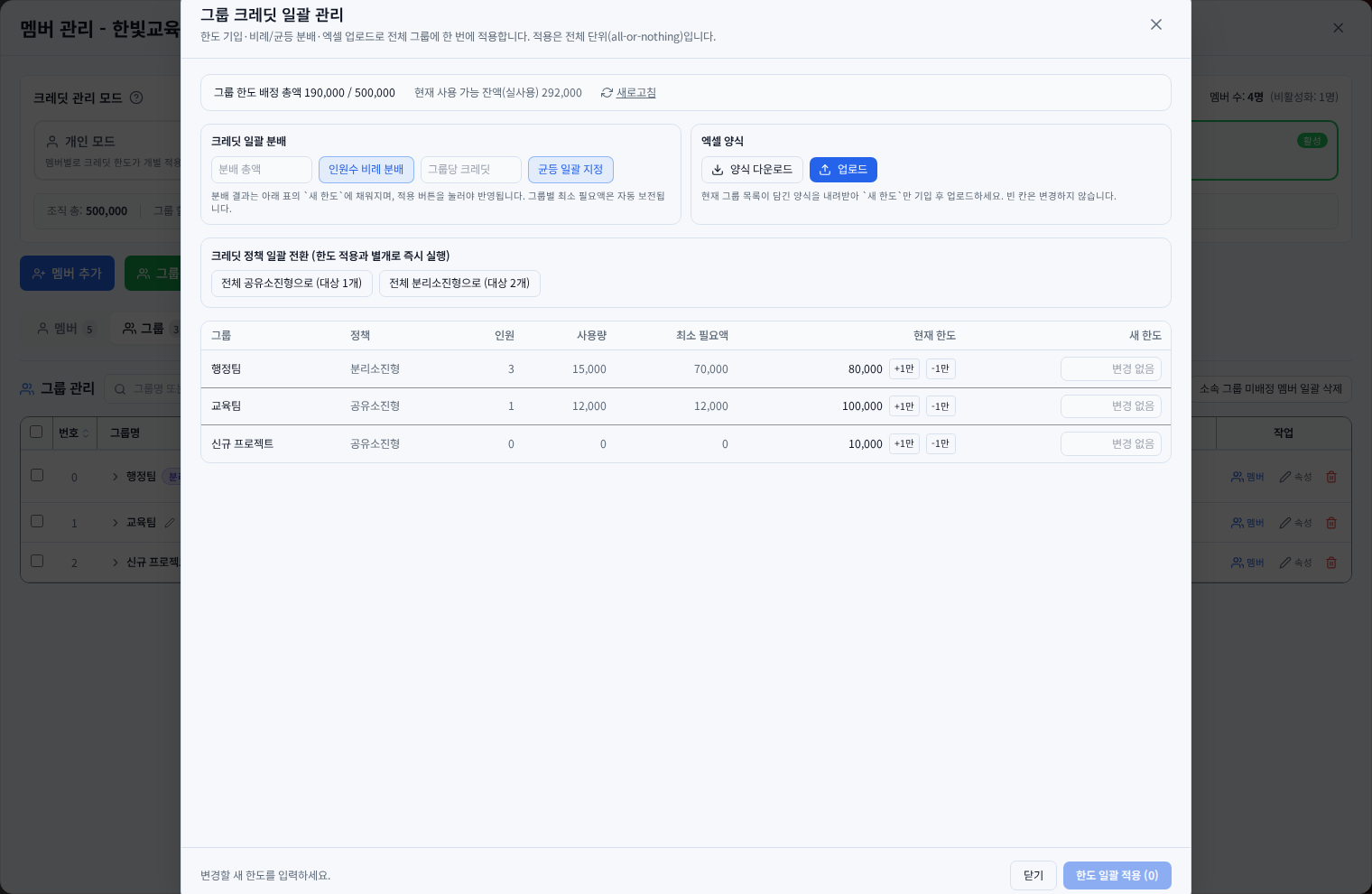Screen dimensions: 1372x894
Task: Focus the 그룹당 크레딧 input field
Action: tap(471, 170)
